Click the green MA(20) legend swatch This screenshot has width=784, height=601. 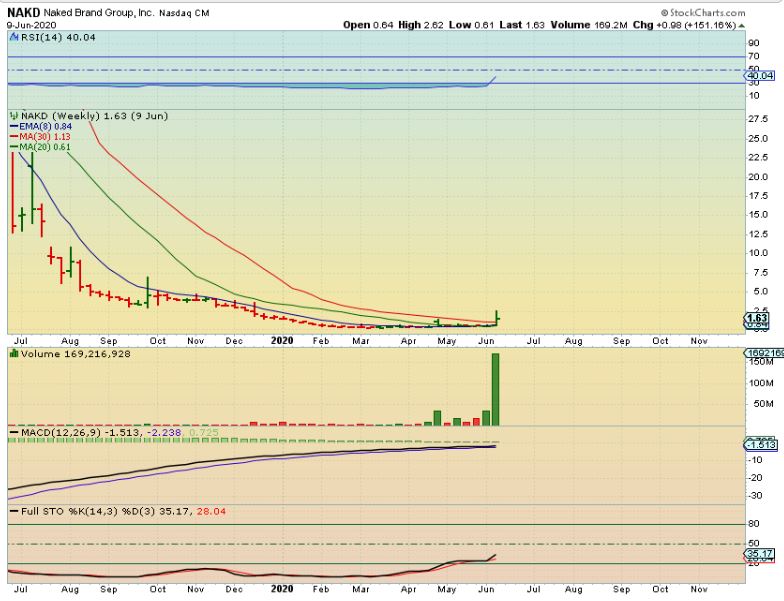click(14, 148)
